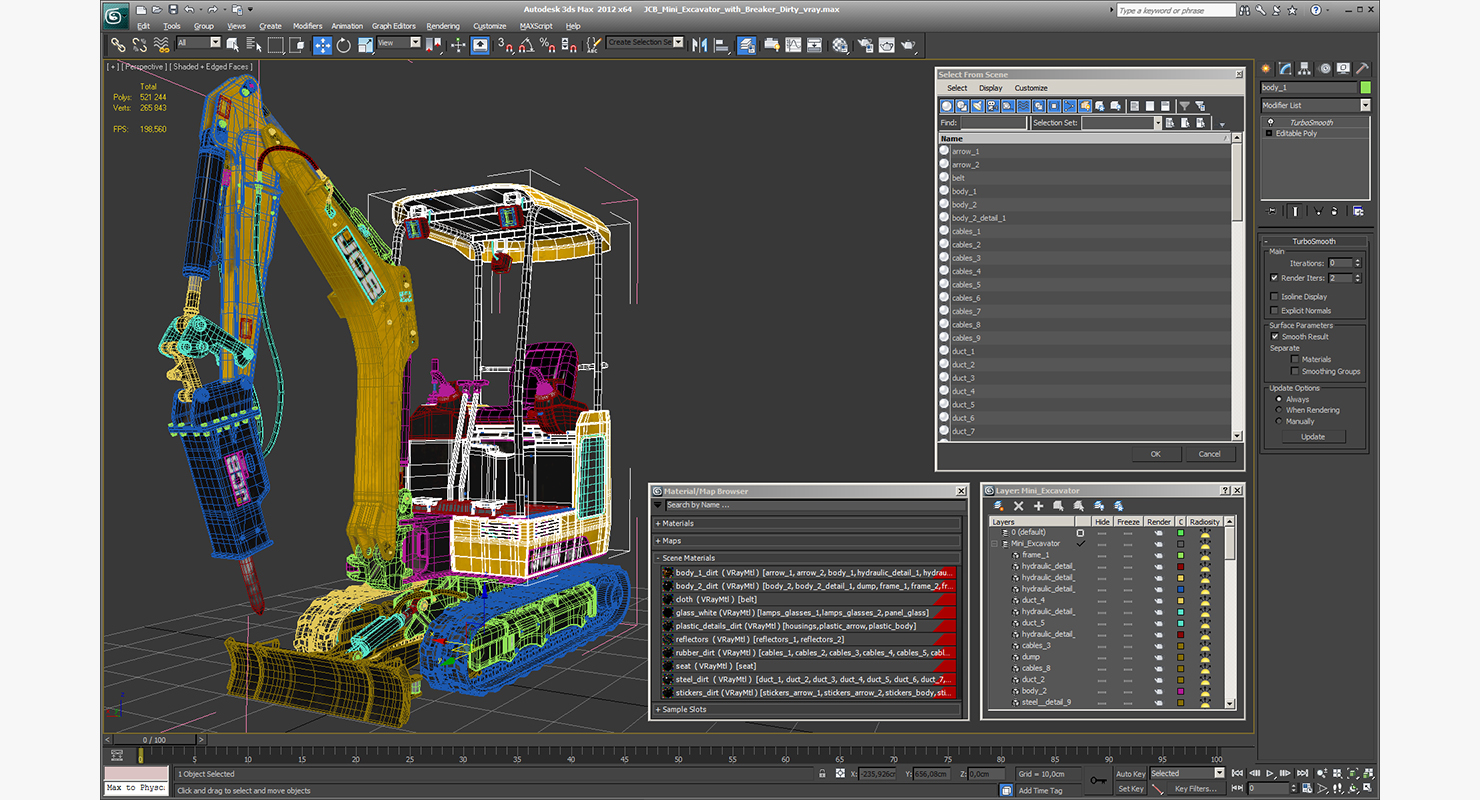Viewport: 1480px width, 800px height.
Task: Collapse the TurboSmooth rollout
Action: (x=1314, y=241)
